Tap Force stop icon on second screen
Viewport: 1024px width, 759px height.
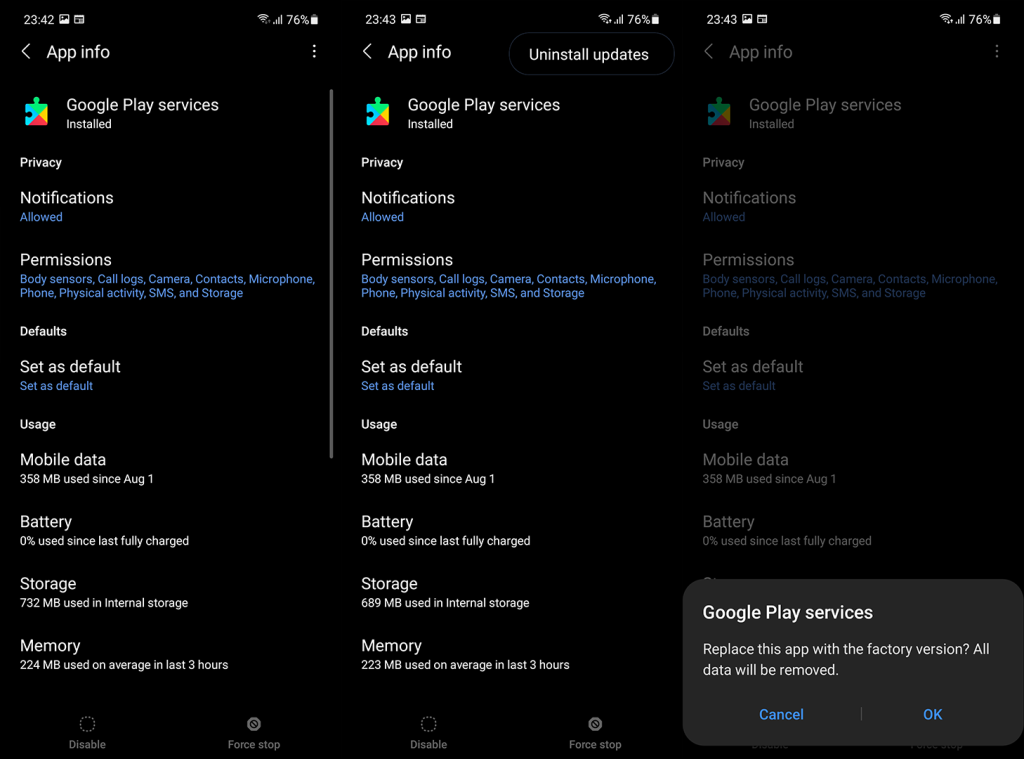[595, 724]
